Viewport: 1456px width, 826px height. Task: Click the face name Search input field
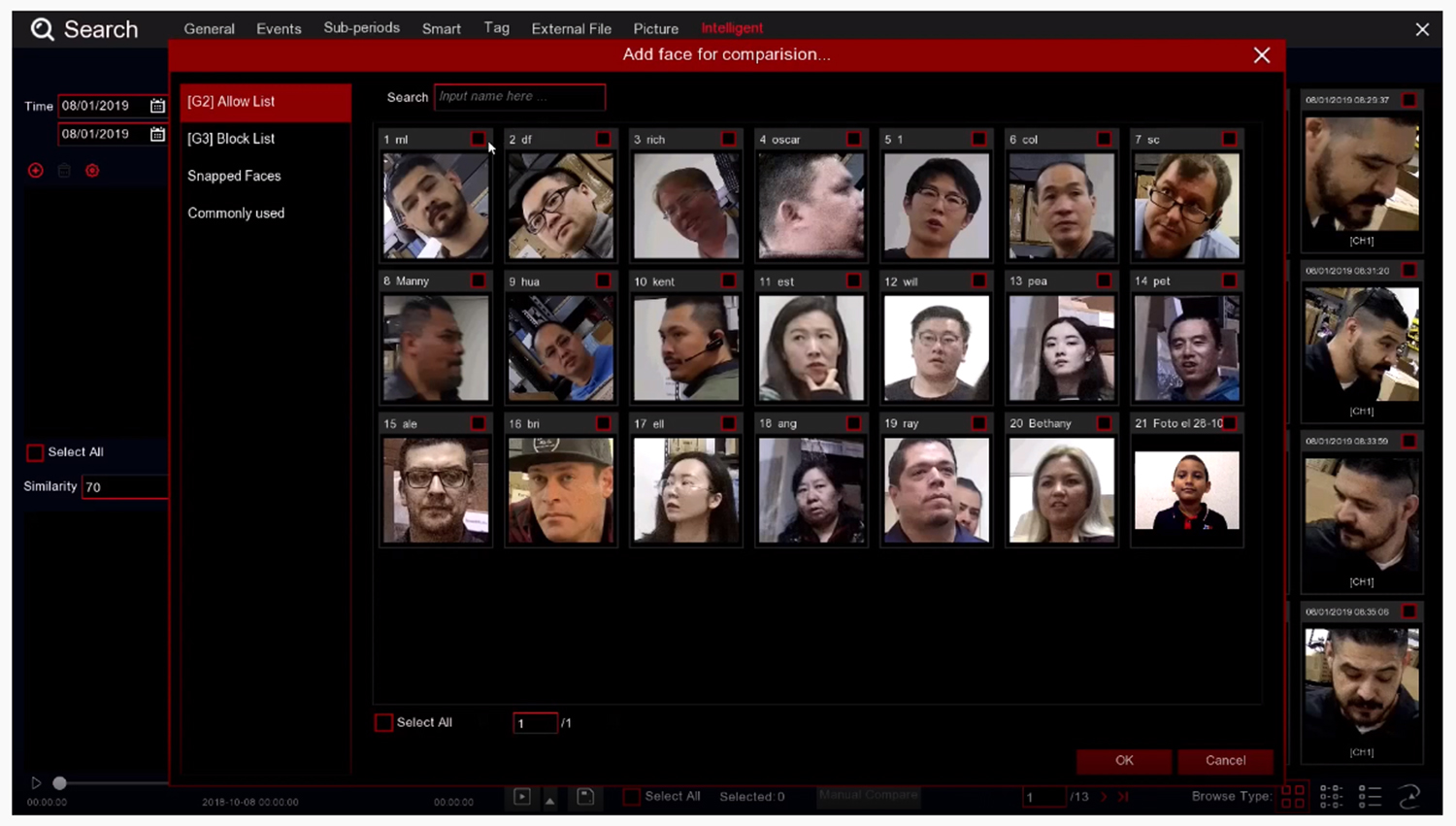tap(519, 97)
